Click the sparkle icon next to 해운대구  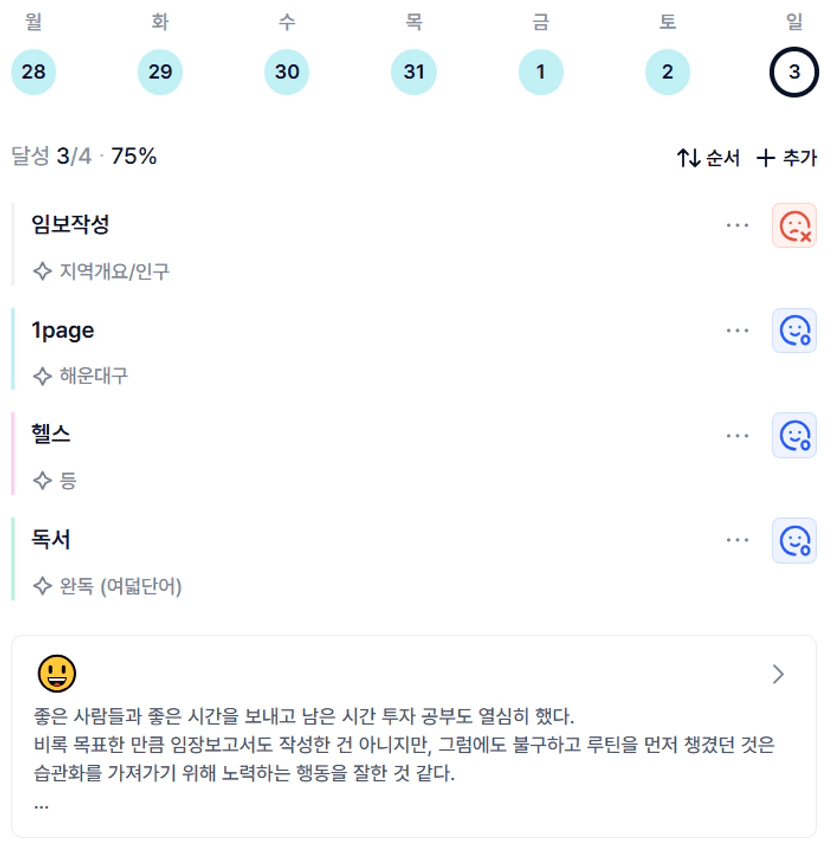tap(43, 376)
